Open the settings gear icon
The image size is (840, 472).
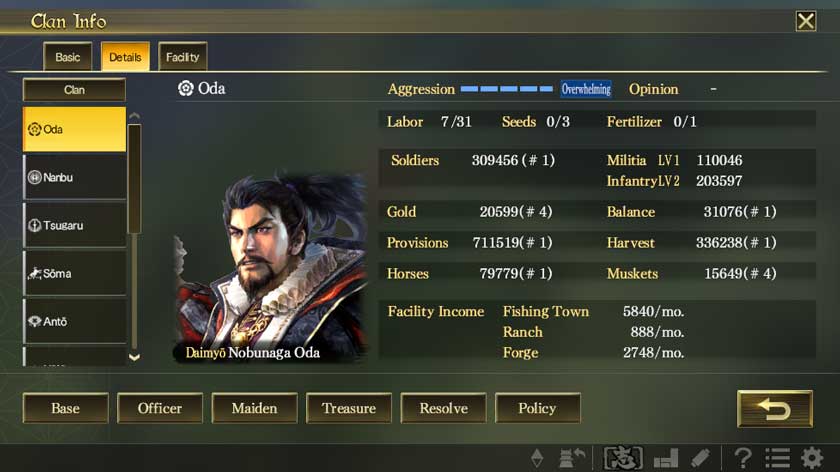coord(812,458)
